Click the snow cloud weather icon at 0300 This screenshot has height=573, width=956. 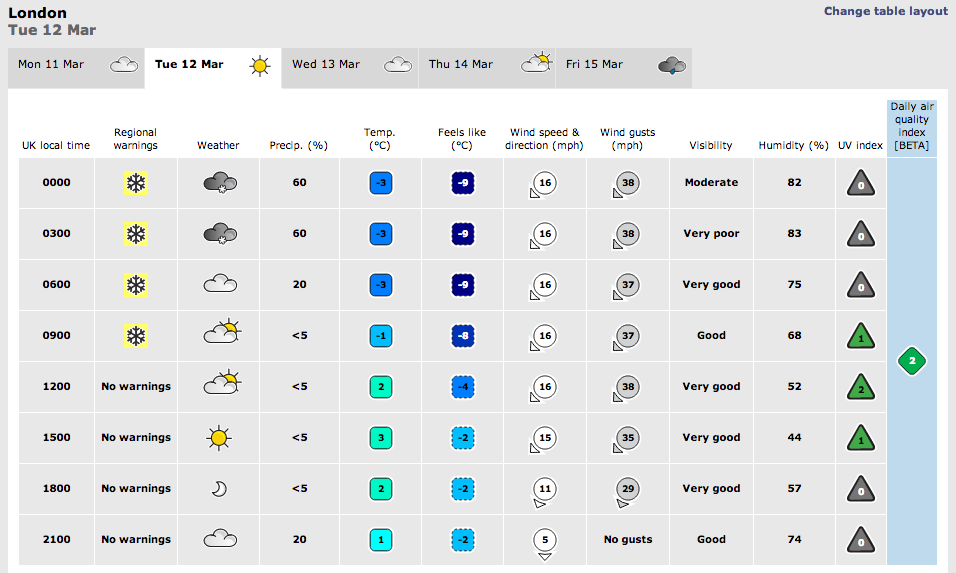tap(220, 234)
